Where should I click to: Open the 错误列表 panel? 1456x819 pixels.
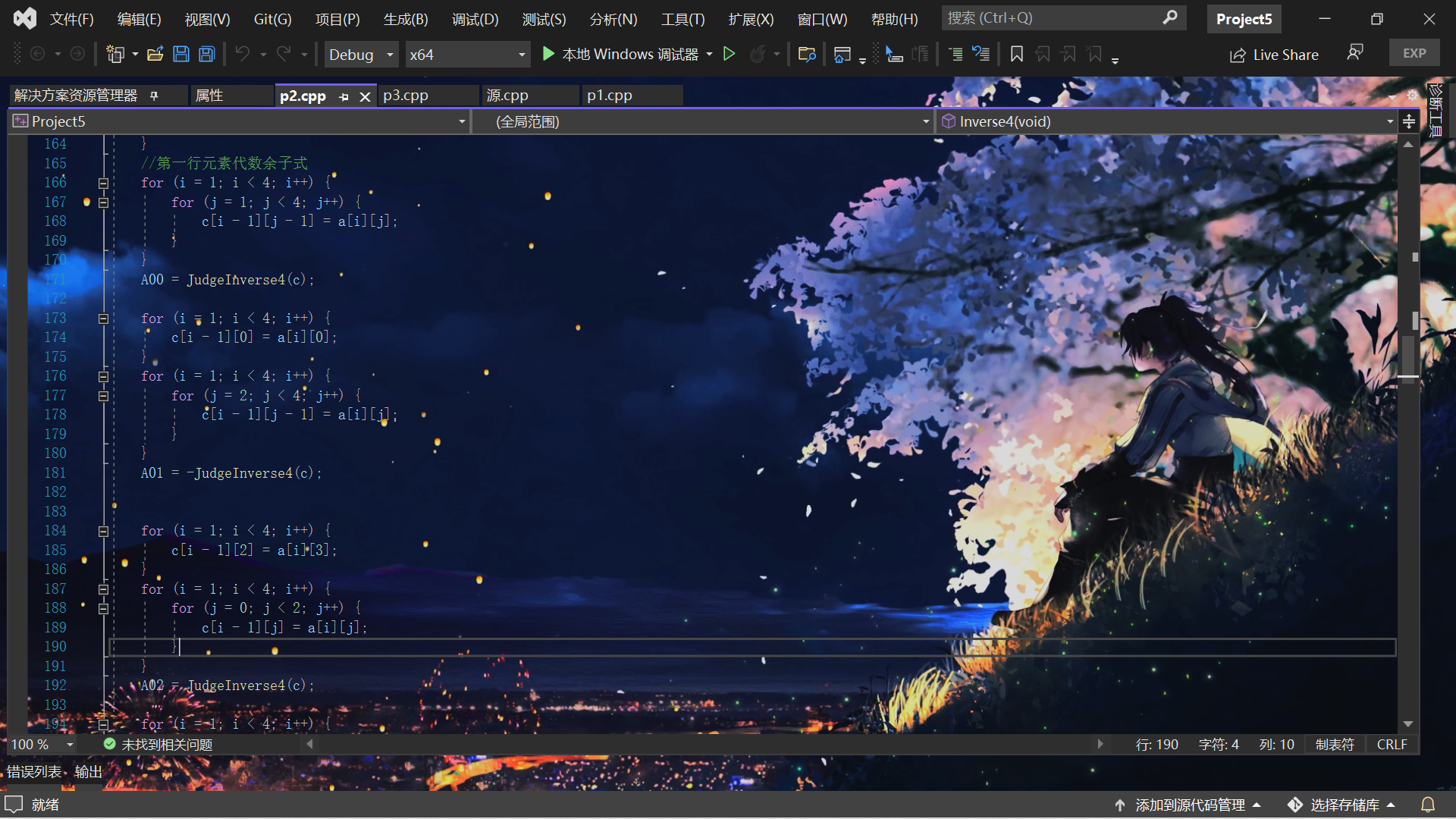pyautogui.click(x=34, y=772)
